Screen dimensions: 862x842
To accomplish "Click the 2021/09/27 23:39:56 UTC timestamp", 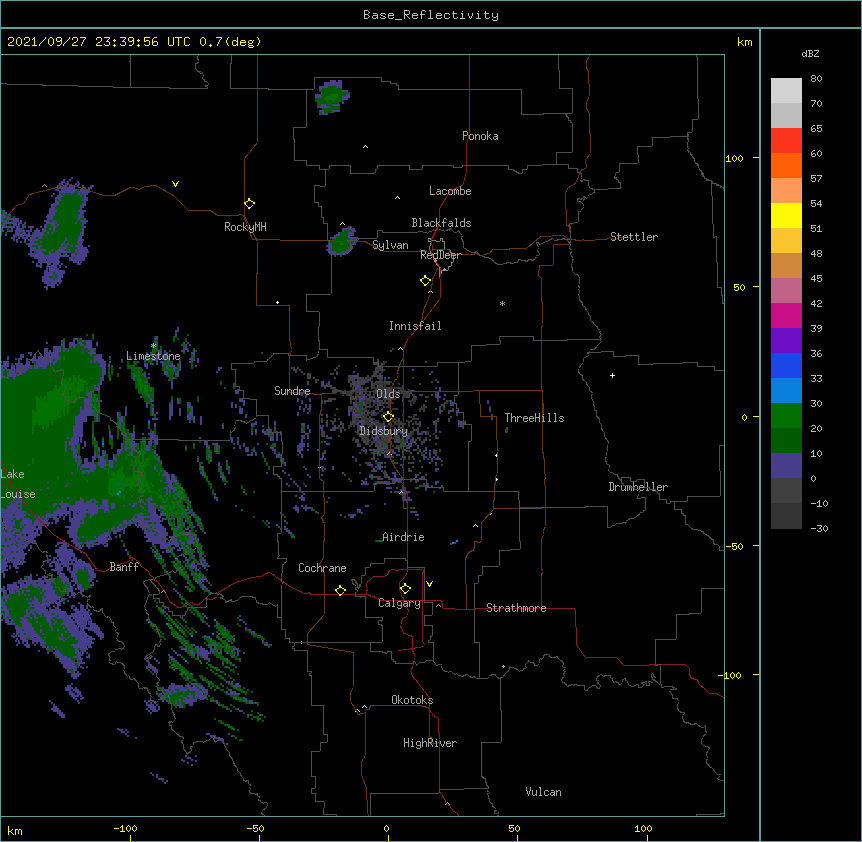I will (x=99, y=42).
